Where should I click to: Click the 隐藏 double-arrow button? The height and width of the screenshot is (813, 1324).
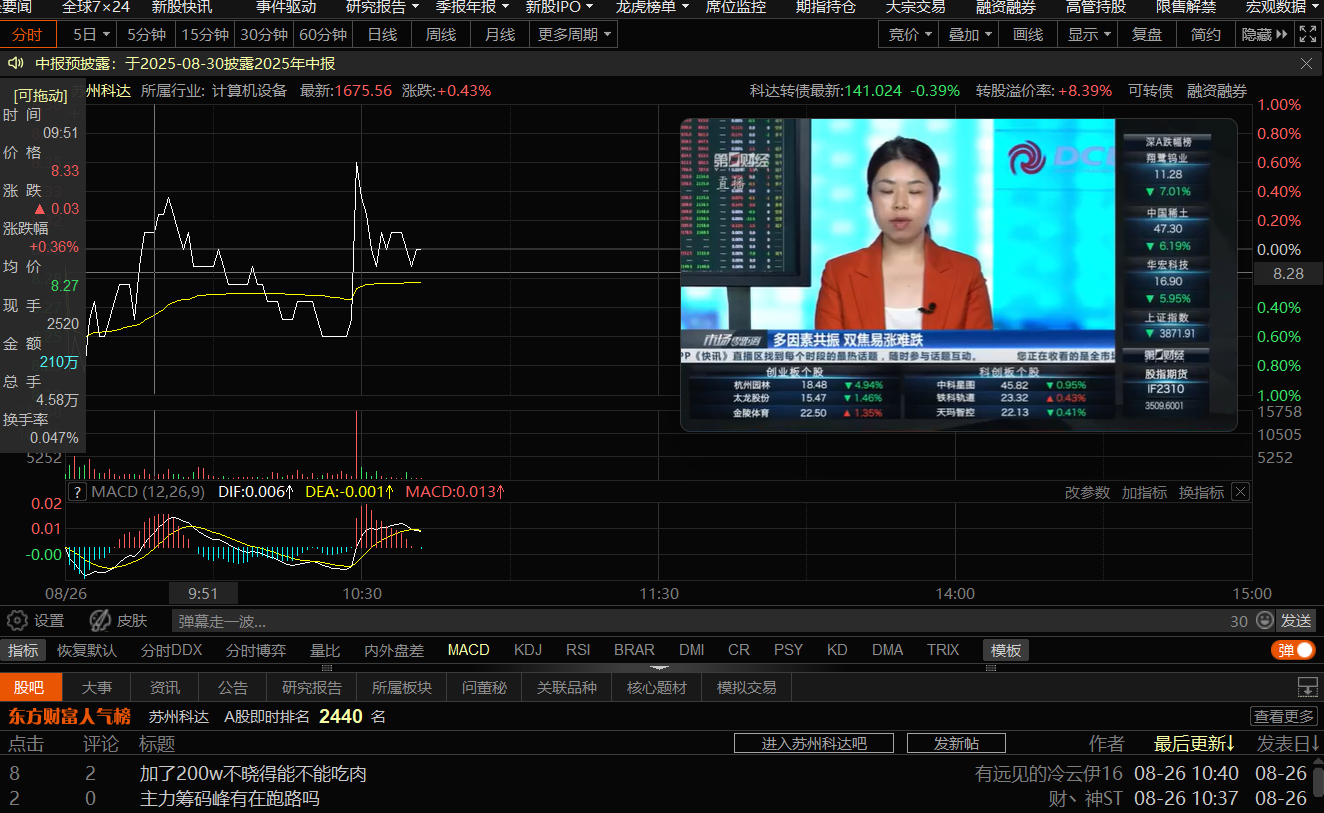[1264, 34]
